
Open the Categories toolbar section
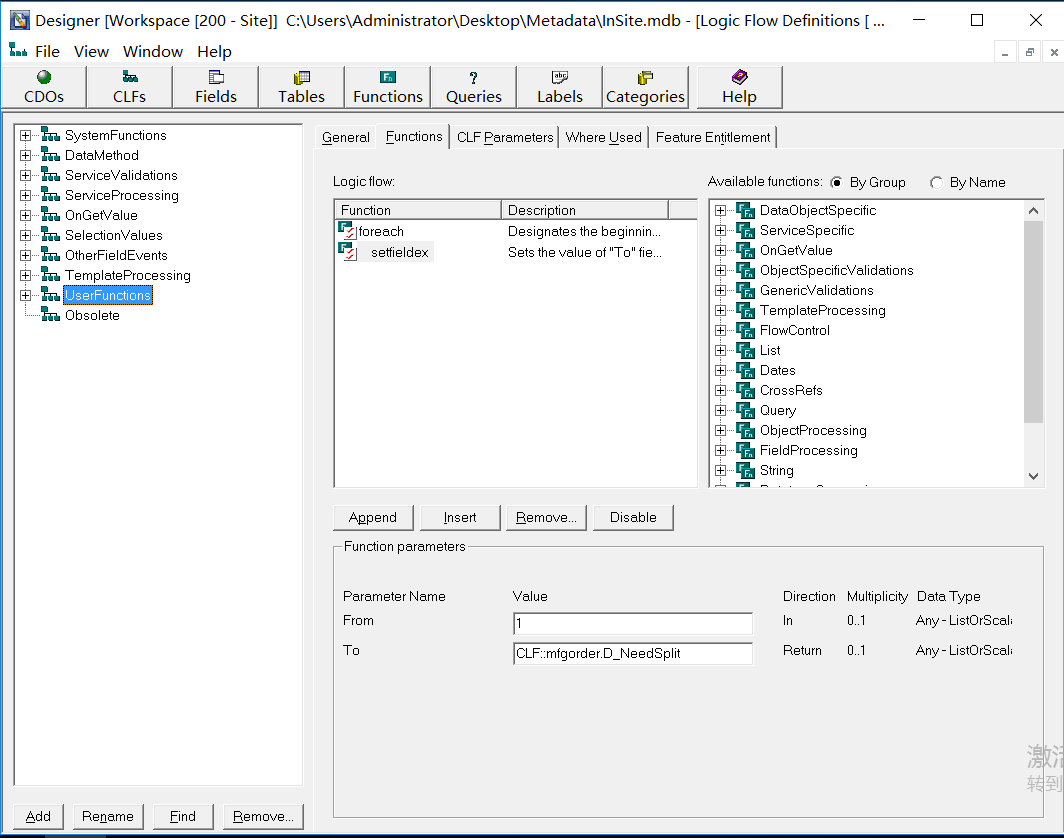click(x=645, y=87)
